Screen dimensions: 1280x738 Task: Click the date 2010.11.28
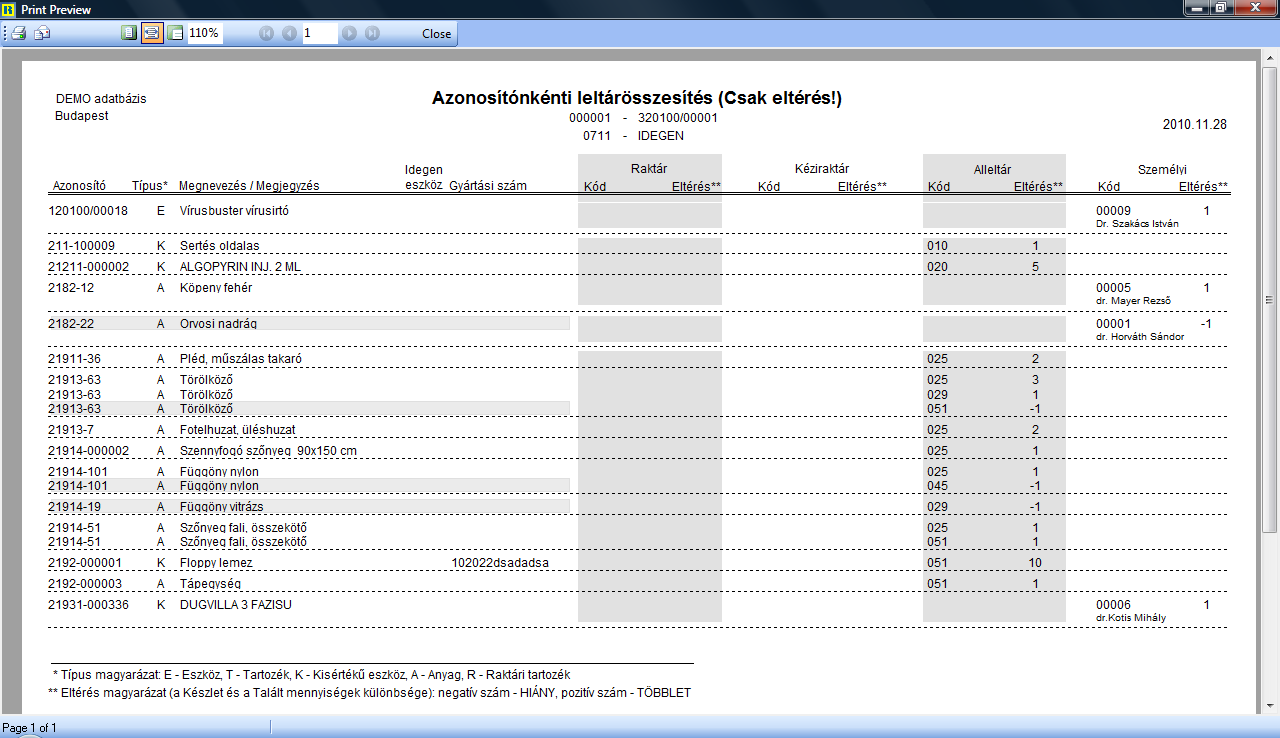pos(1194,125)
